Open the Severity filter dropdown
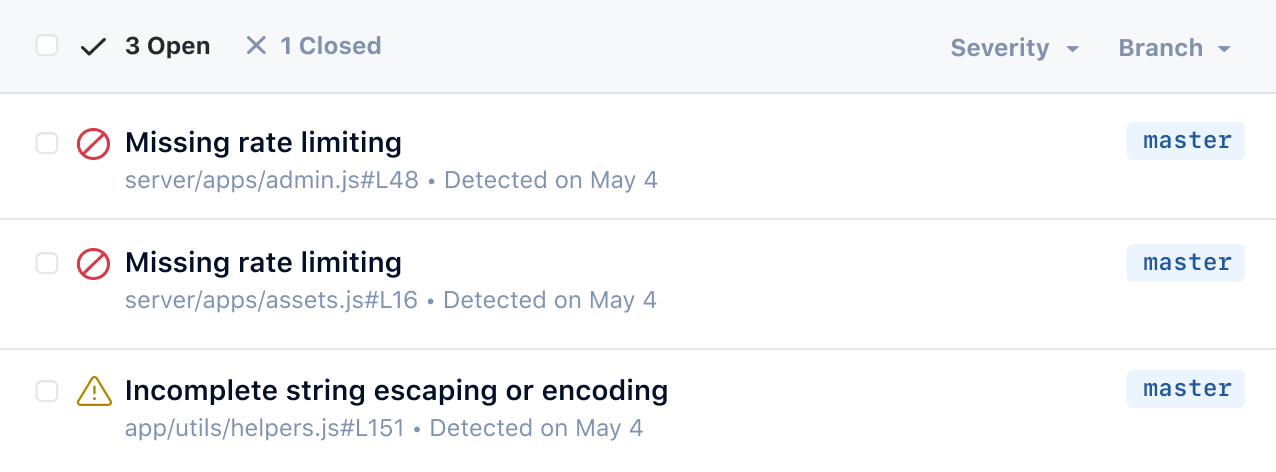 1014,48
